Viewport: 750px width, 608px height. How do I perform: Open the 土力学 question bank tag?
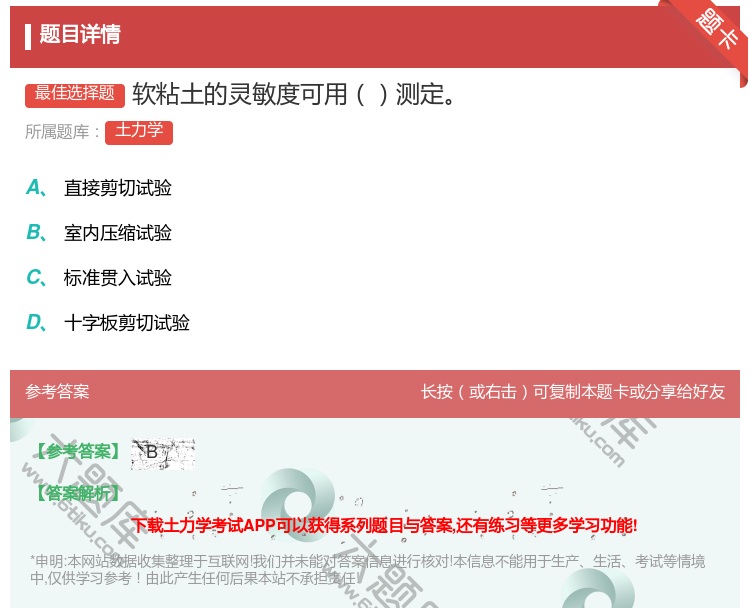139,132
